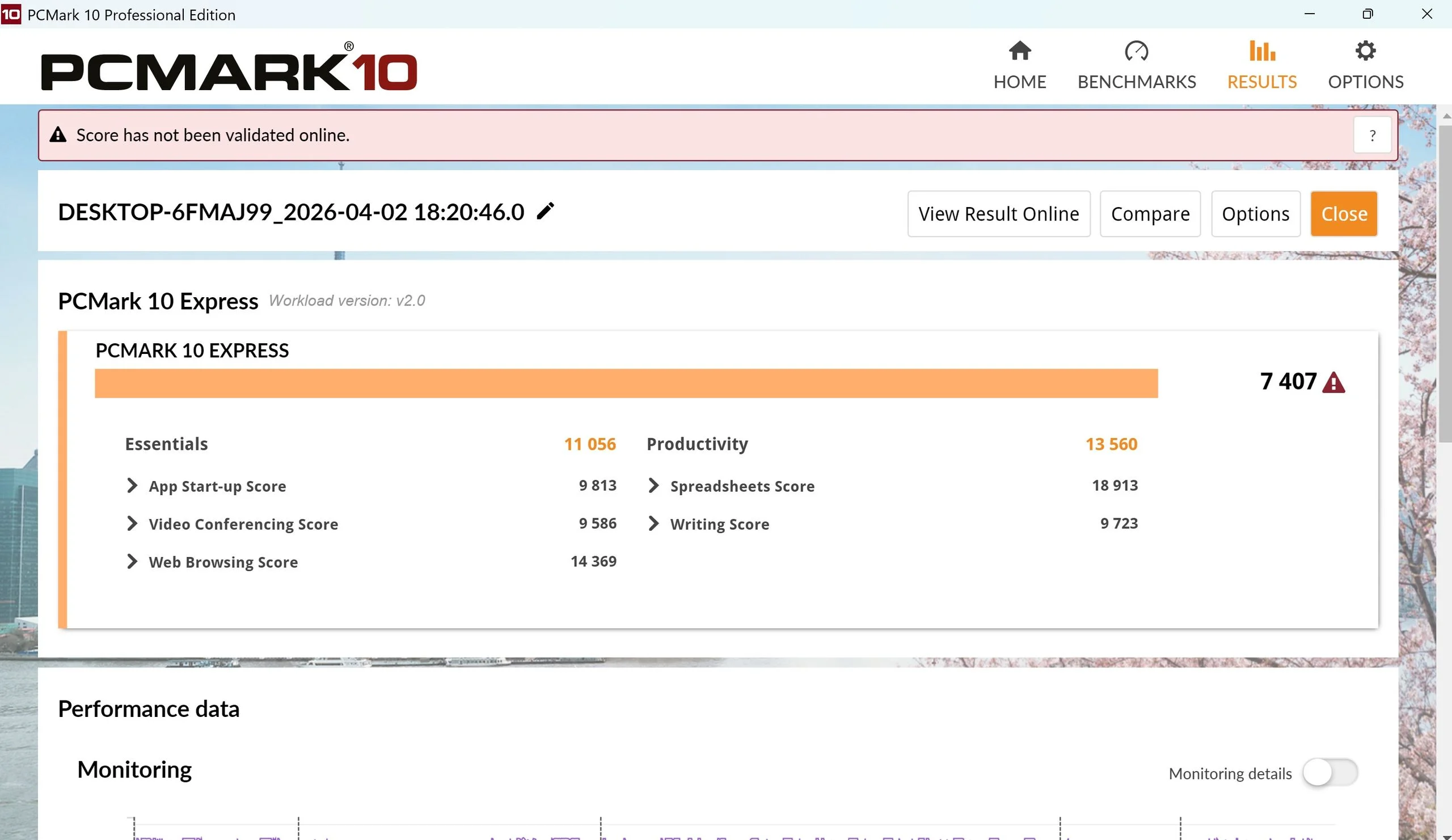This screenshot has height=840, width=1452.
Task: Toggle the Monitoring details switch
Action: point(1330,773)
